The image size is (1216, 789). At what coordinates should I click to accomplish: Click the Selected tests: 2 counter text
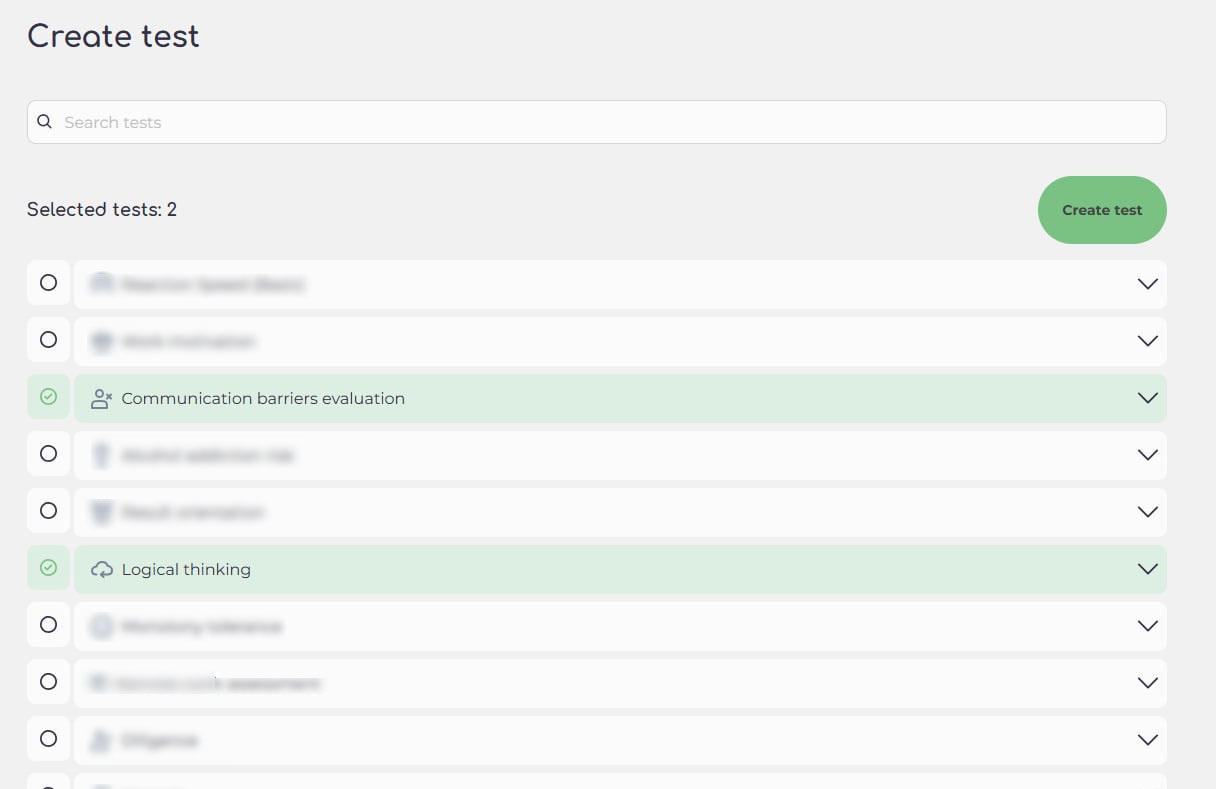pyautogui.click(x=102, y=209)
